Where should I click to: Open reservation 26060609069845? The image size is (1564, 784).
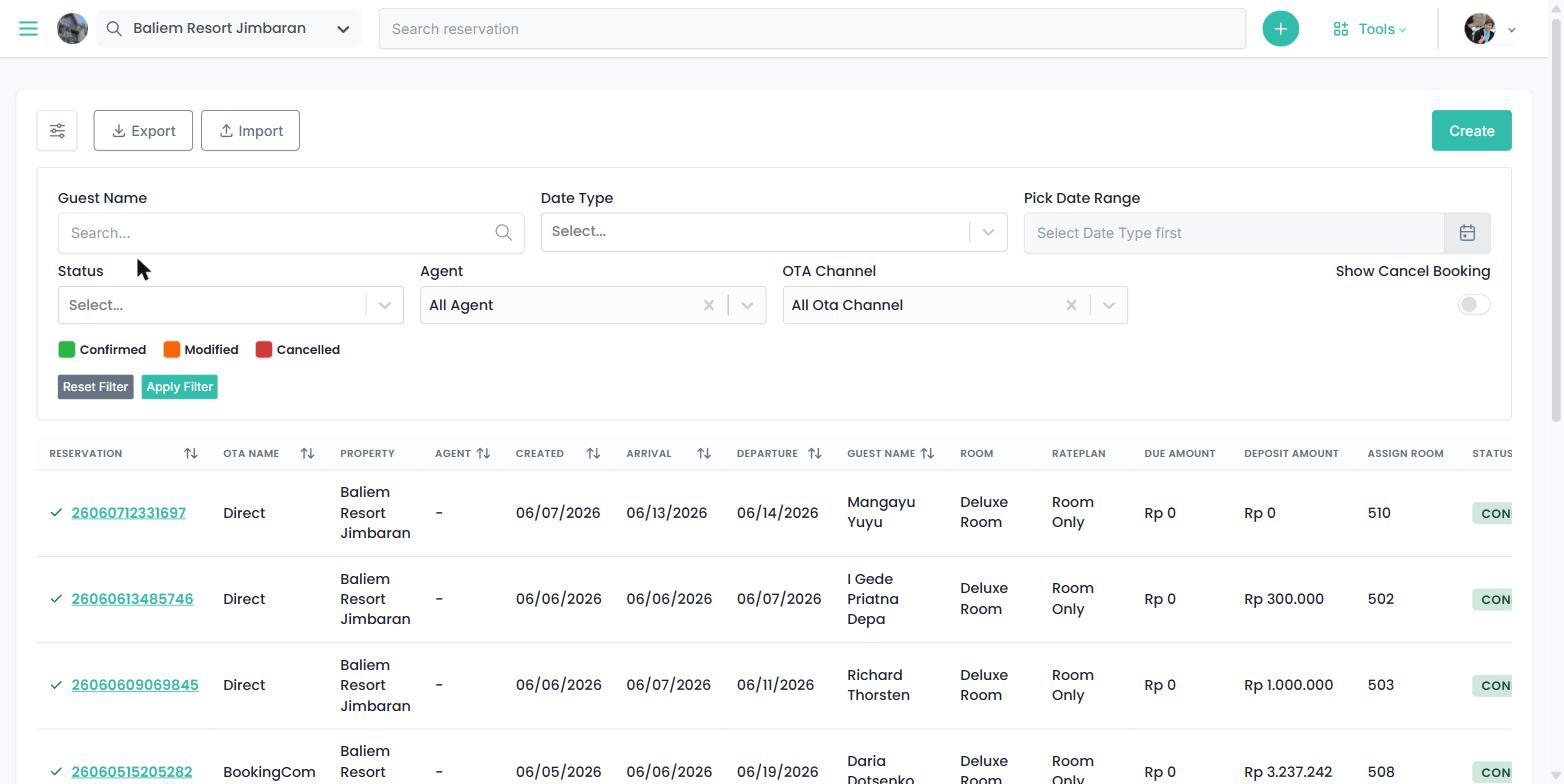pyautogui.click(x=135, y=685)
